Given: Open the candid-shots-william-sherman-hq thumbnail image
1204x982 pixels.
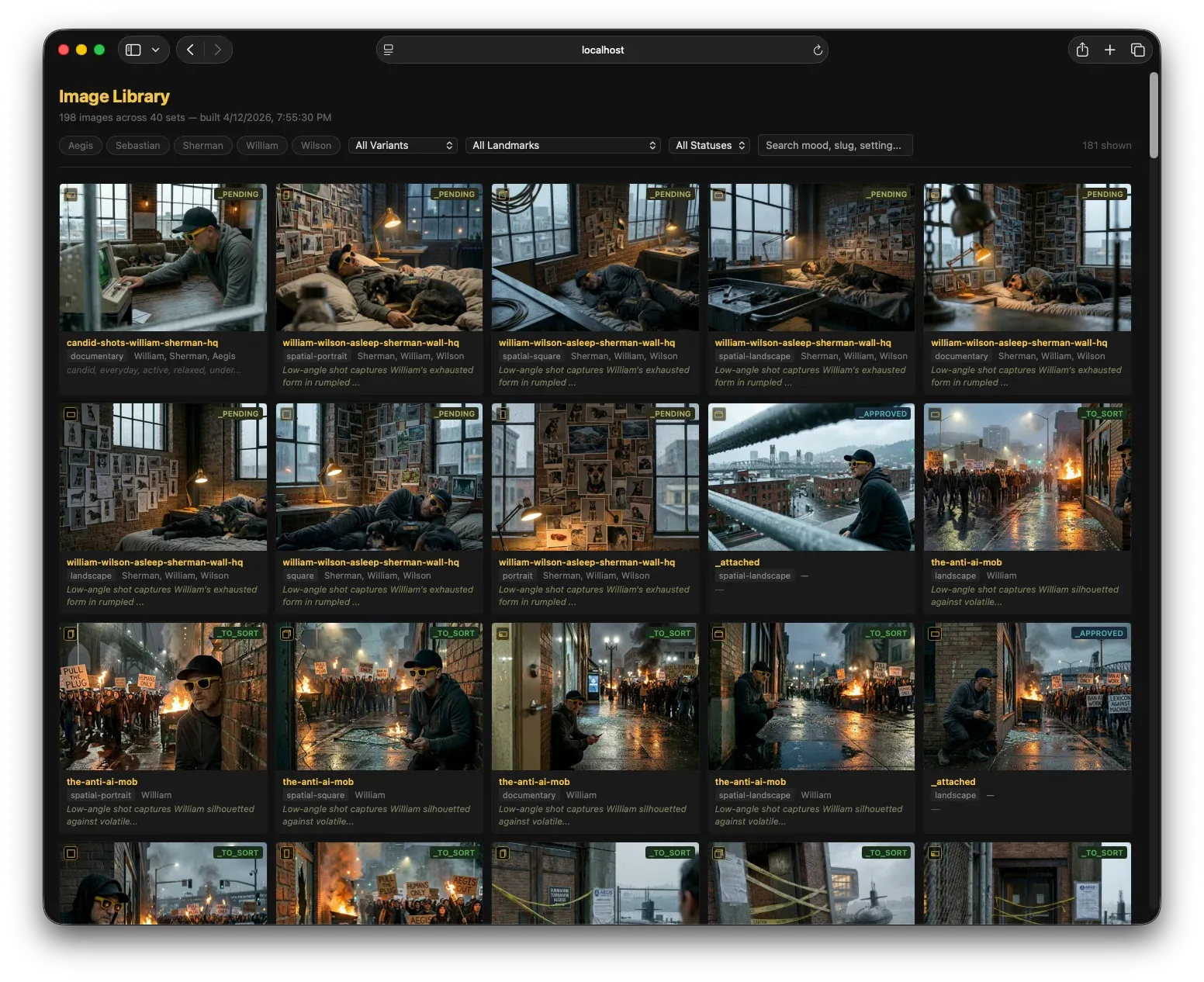Looking at the screenshot, I should pos(163,258).
